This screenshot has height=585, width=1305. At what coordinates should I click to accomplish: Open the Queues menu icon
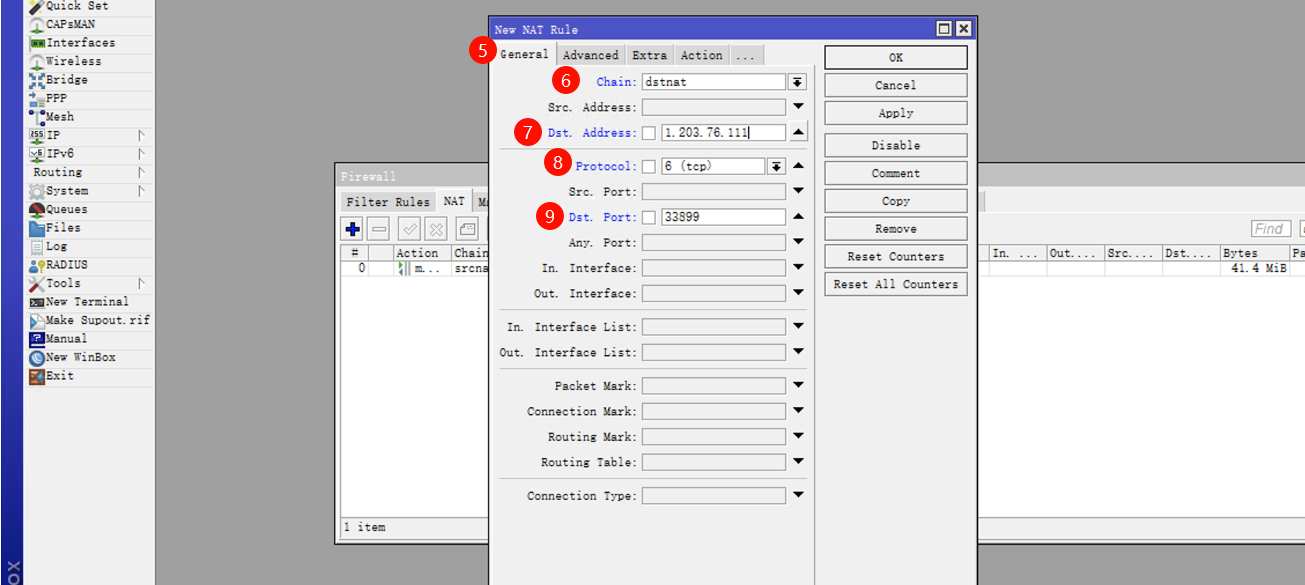click(37, 210)
